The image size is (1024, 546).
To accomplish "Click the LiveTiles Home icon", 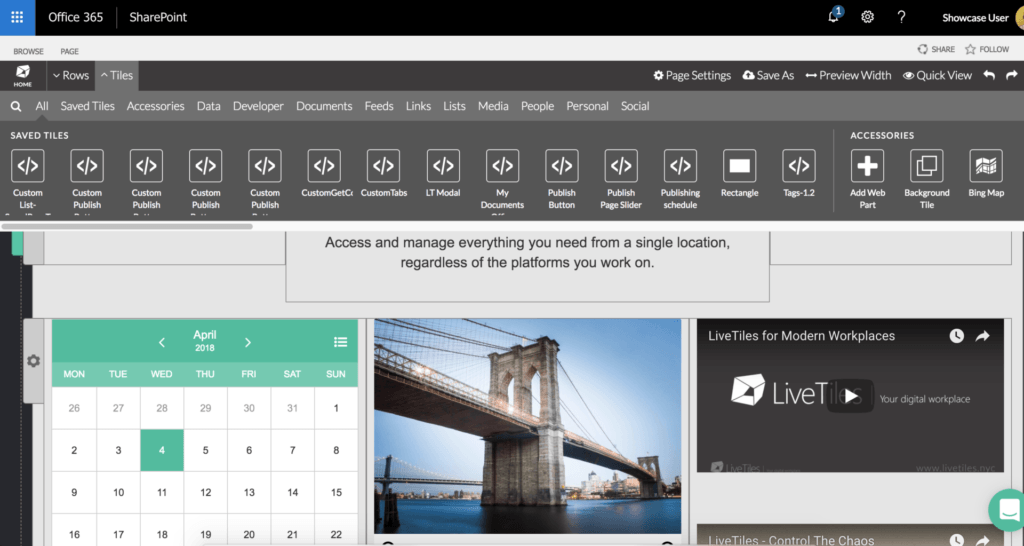I will [x=23, y=76].
